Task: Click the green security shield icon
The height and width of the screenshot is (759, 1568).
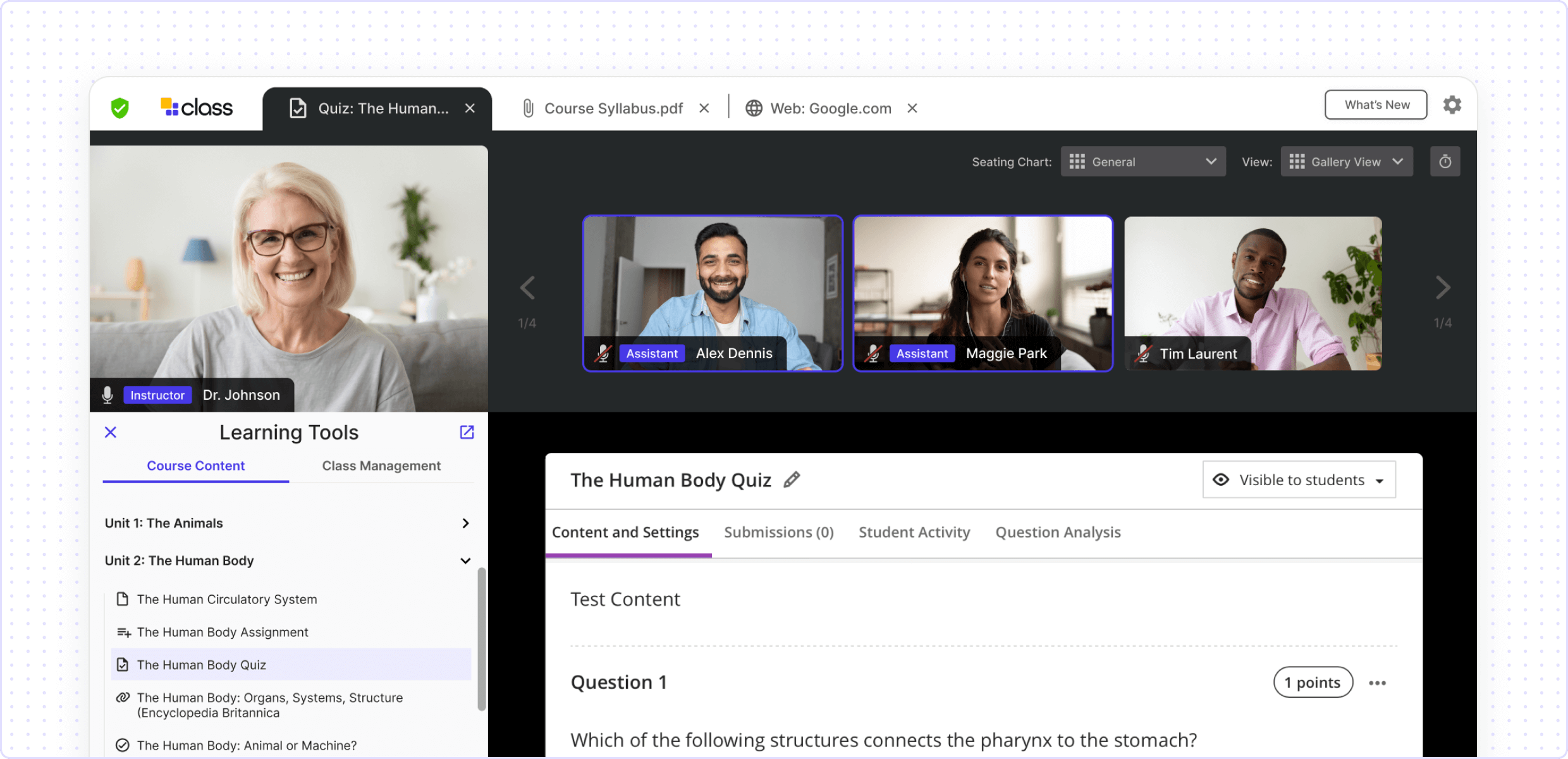Action: pyautogui.click(x=119, y=108)
